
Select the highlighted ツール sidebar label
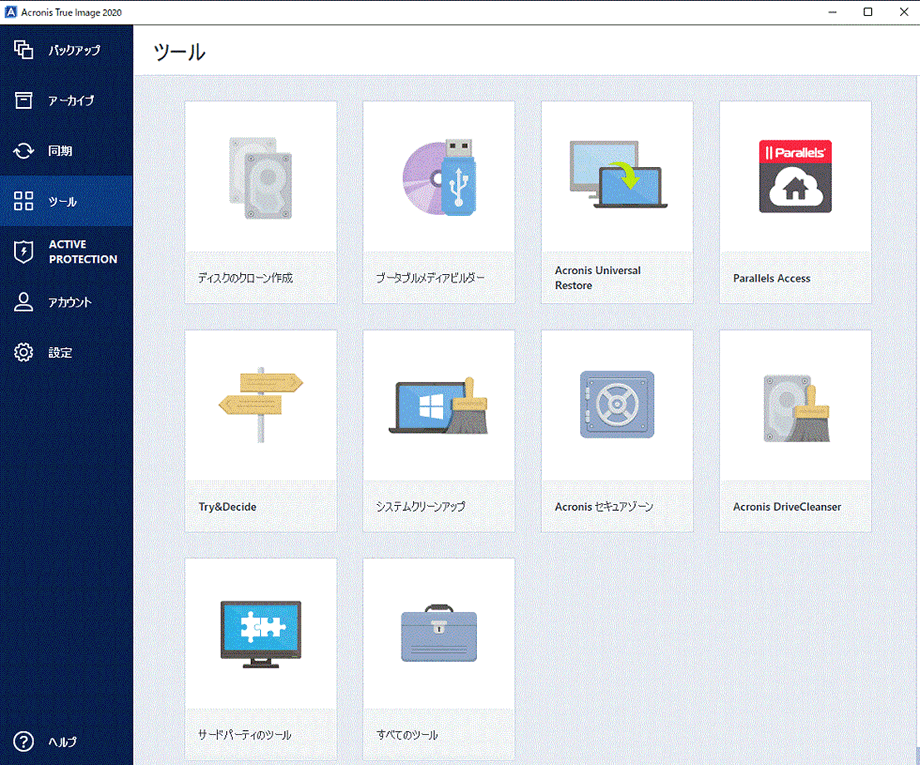coord(63,202)
